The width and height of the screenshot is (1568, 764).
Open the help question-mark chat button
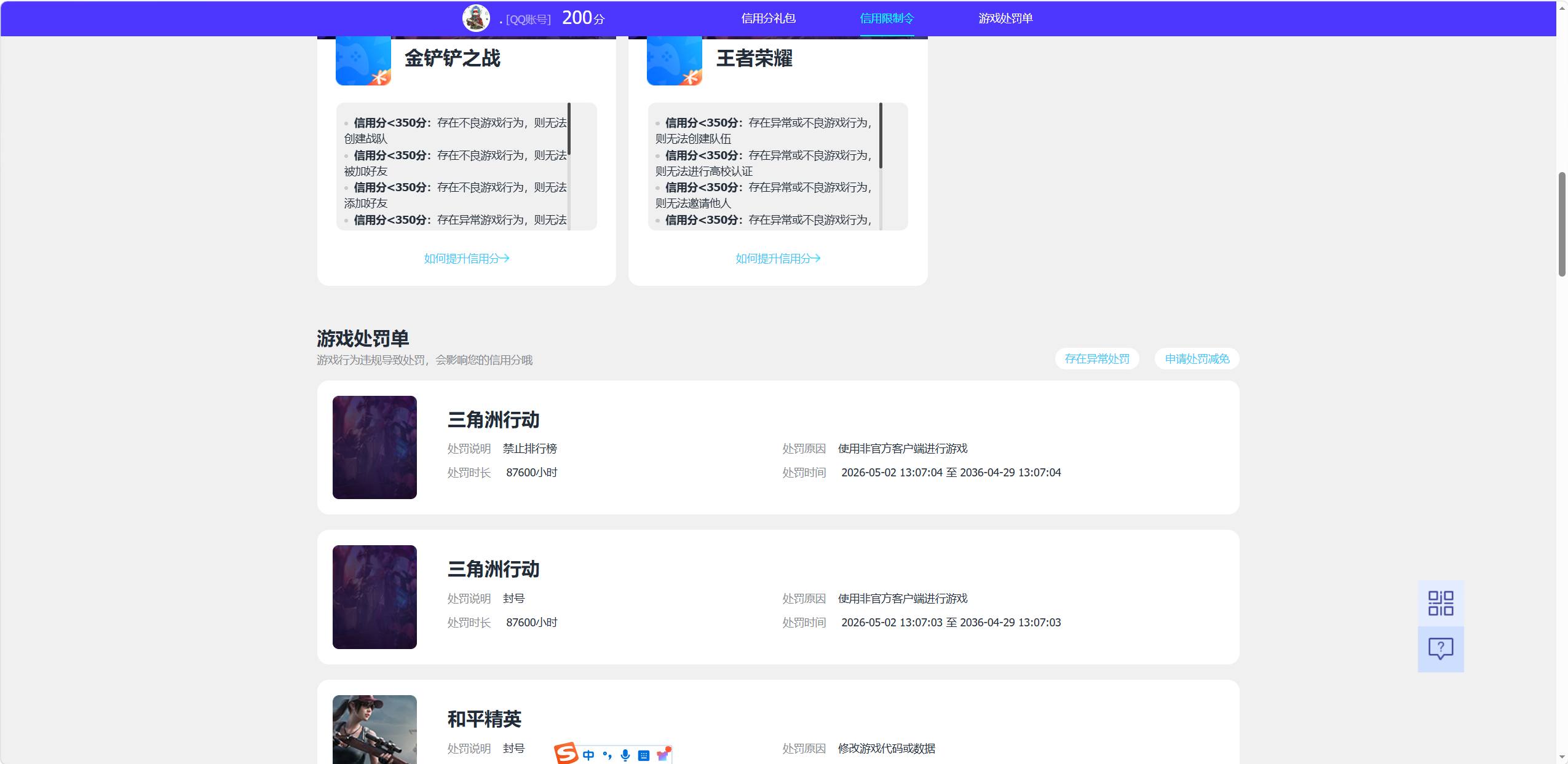(1440, 649)
